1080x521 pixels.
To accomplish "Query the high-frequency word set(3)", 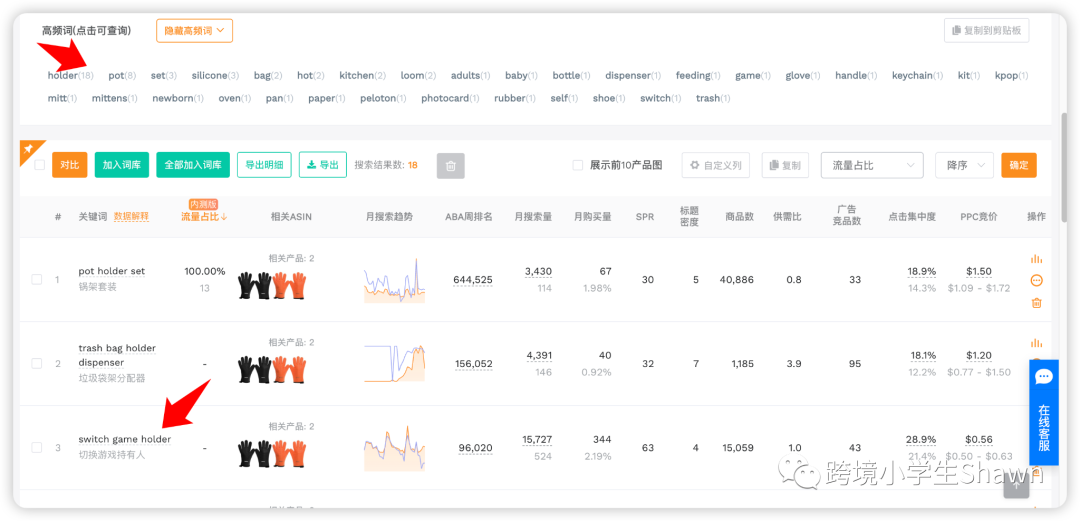I will (164, 76).
